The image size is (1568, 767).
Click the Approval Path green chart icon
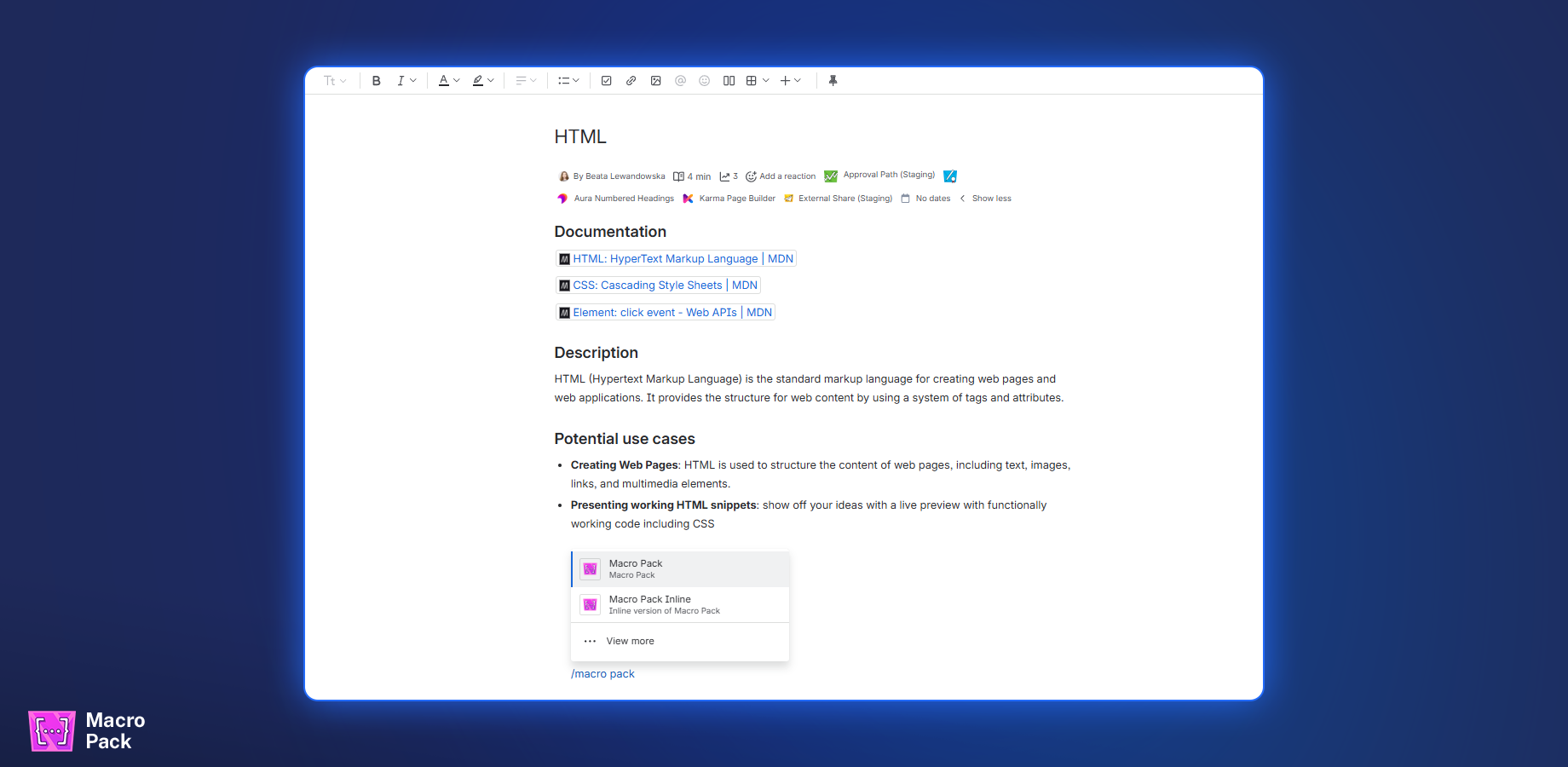pyautogui.click(x=831, y=176)
